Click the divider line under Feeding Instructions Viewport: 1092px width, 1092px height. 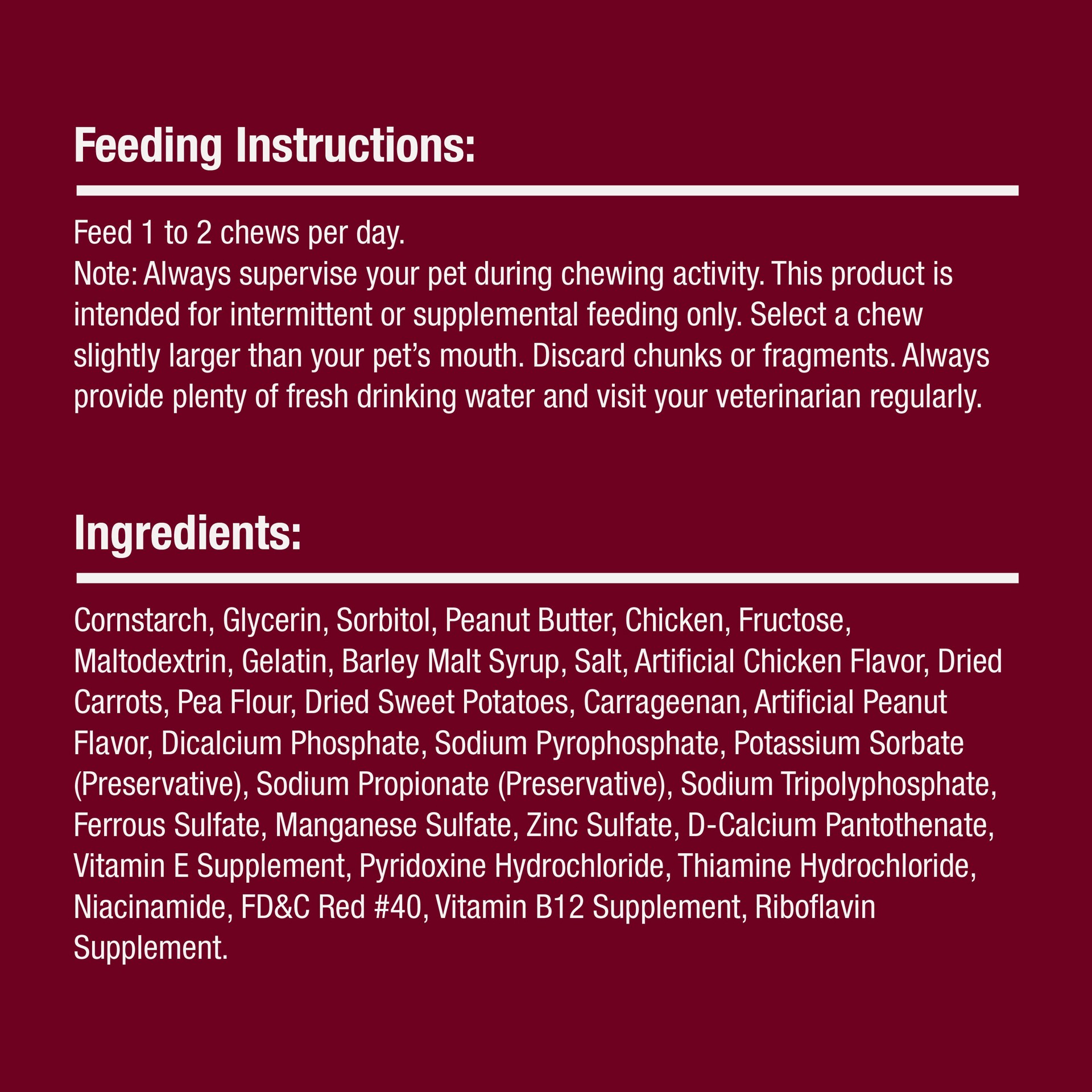click(547, 191)
